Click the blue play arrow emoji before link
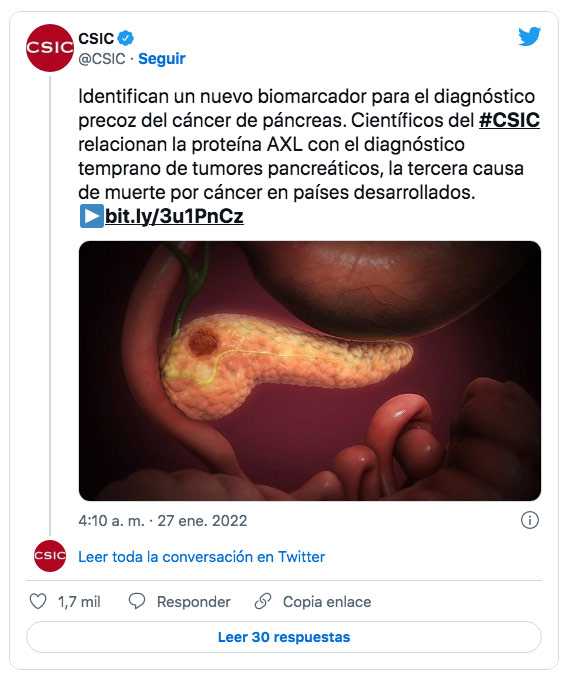Viewport: 572px width, 680px height. click(92, 216)
